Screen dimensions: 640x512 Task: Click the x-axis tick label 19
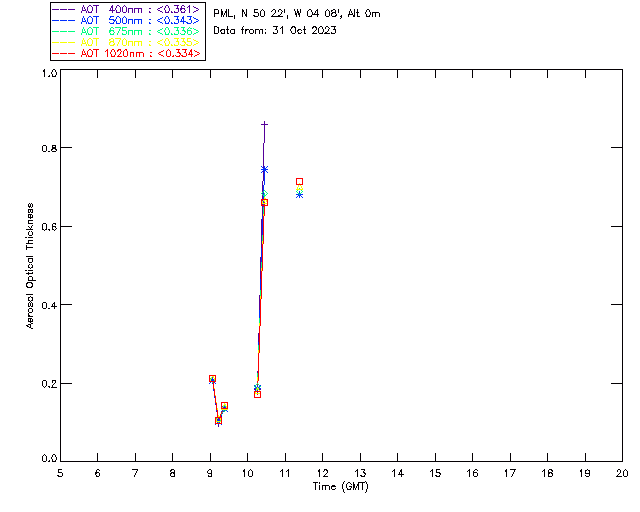[x=585, y=473]
